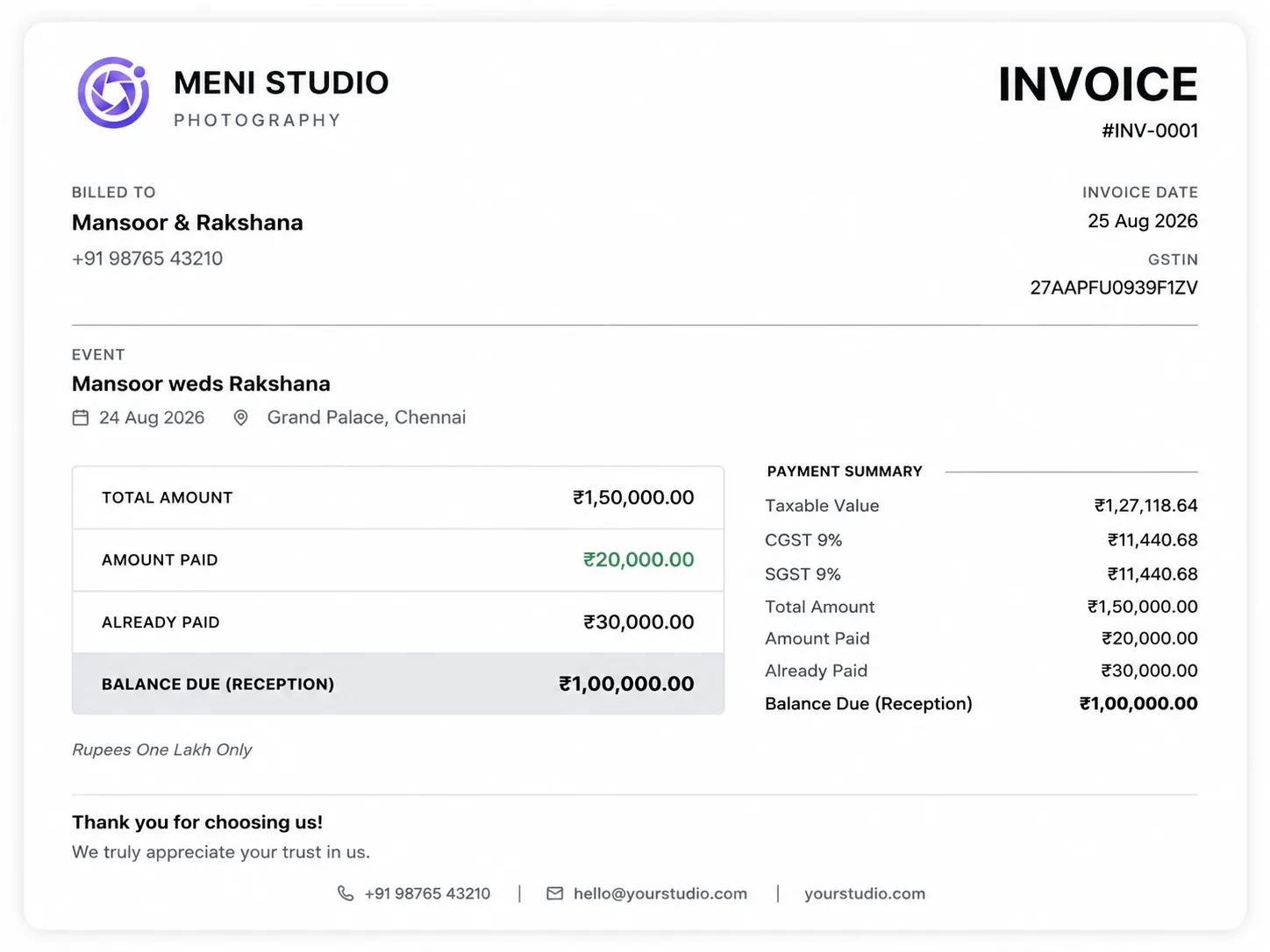This screenshot has width=1270, height=952.
Task: Select ₹1,00,000.00 in the shaded balance row
Action: point(626,684)
